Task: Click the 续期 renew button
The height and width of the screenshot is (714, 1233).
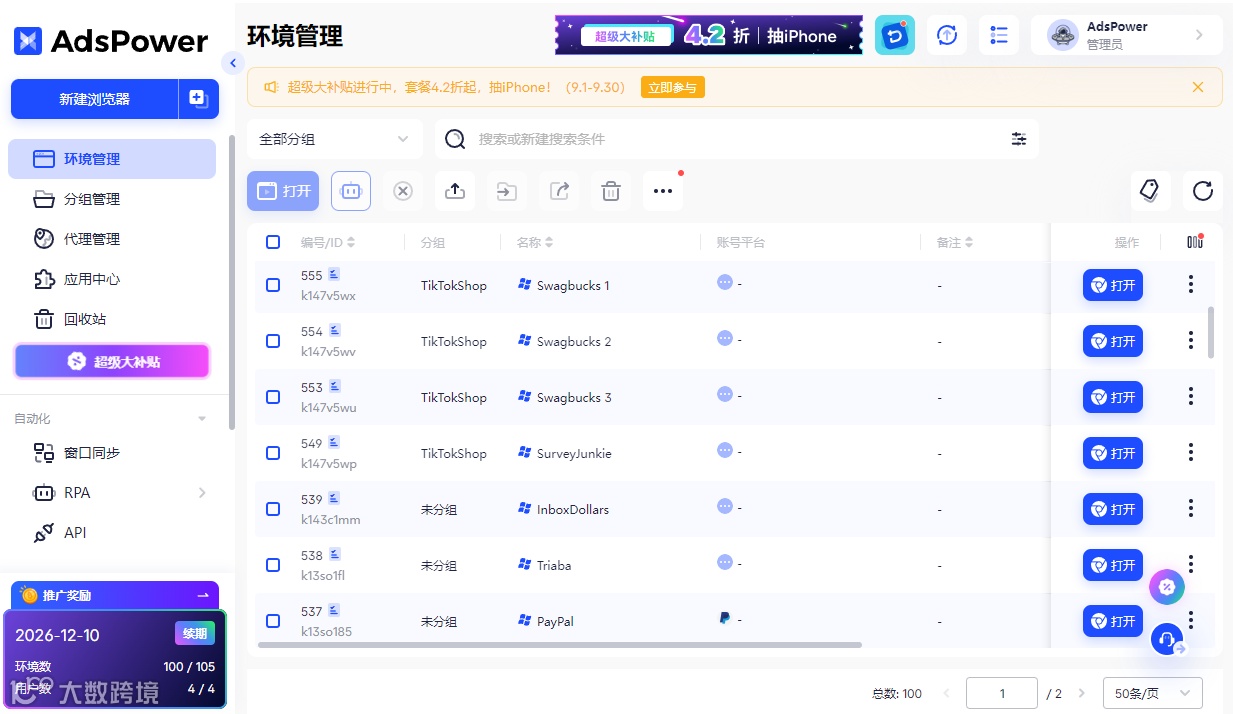Action: click(195, 633)
